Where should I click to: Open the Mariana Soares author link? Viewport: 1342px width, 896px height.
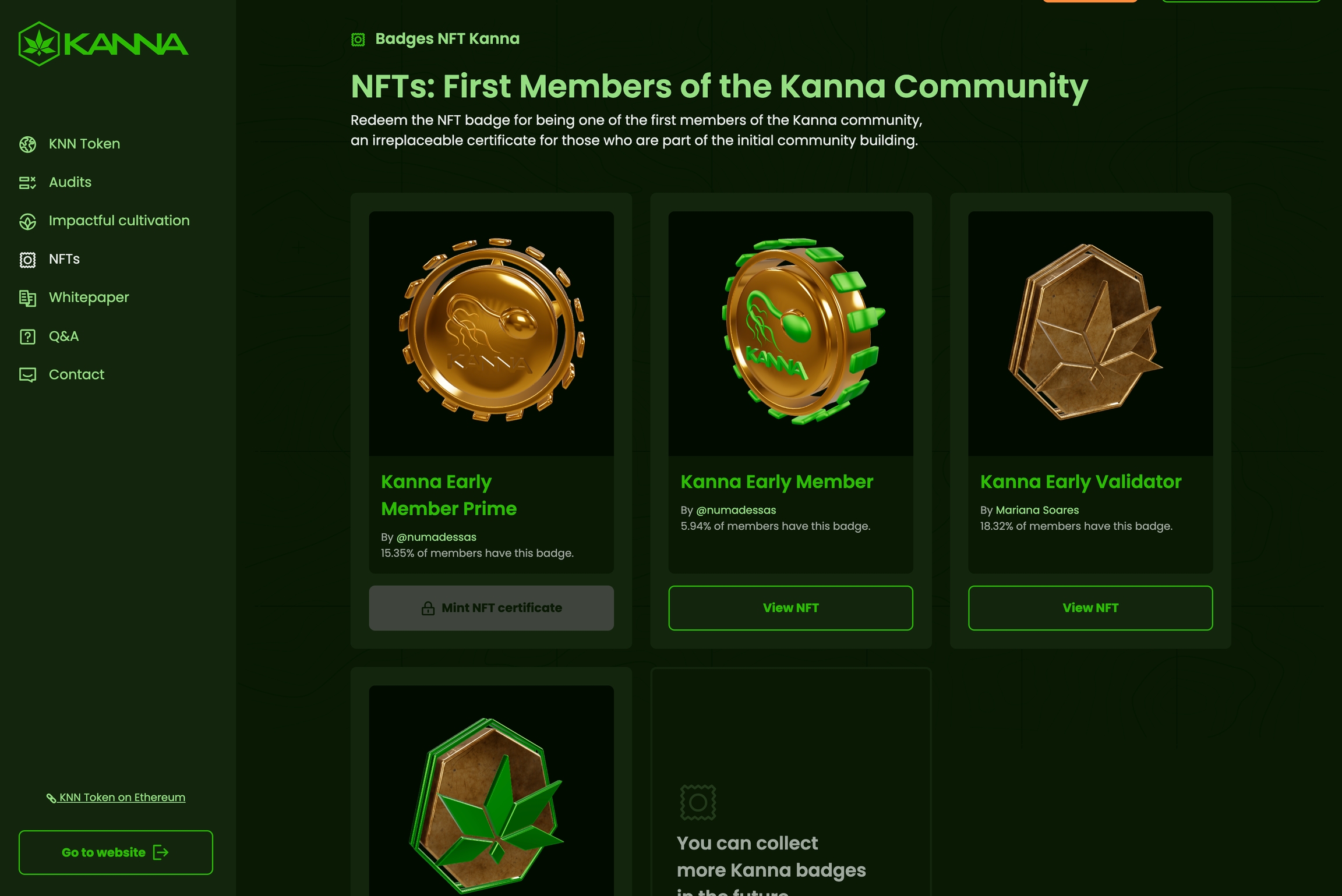click(x=1037, y=510)
